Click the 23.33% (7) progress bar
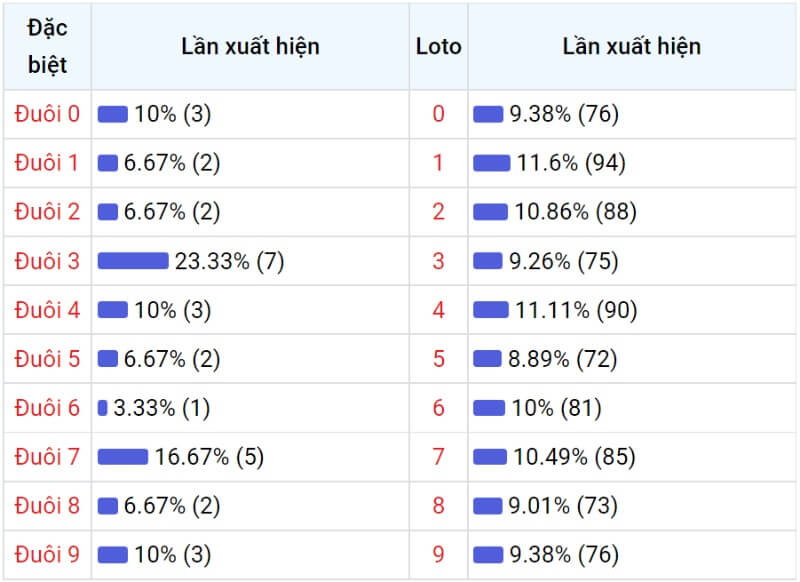 point(133,261)
